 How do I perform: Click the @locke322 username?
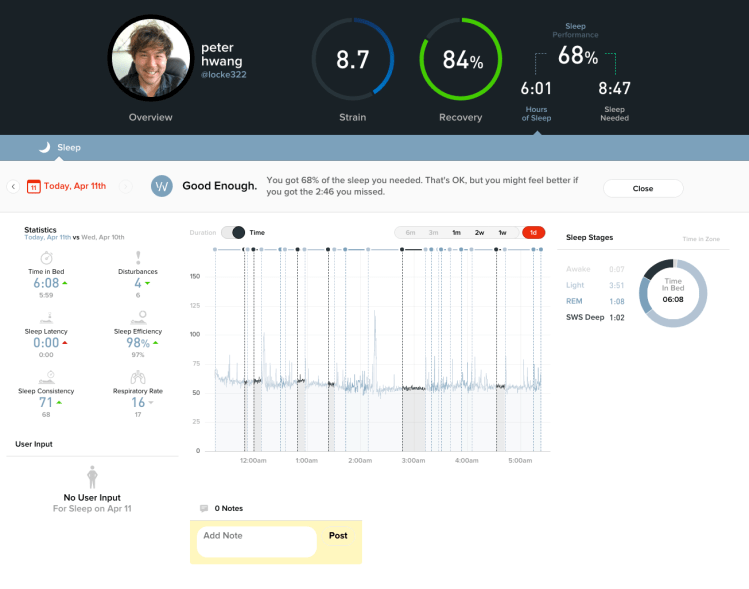(x=224, y=75)
